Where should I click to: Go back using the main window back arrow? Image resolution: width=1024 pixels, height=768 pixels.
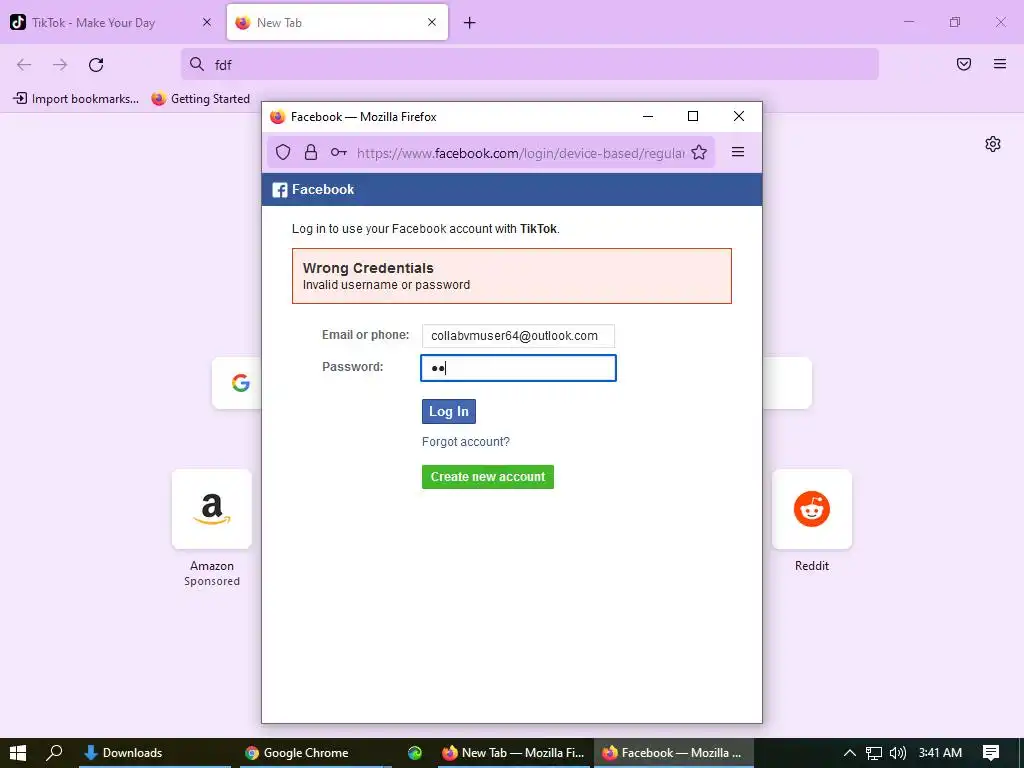pyautogui.click(x=24, y=65)
